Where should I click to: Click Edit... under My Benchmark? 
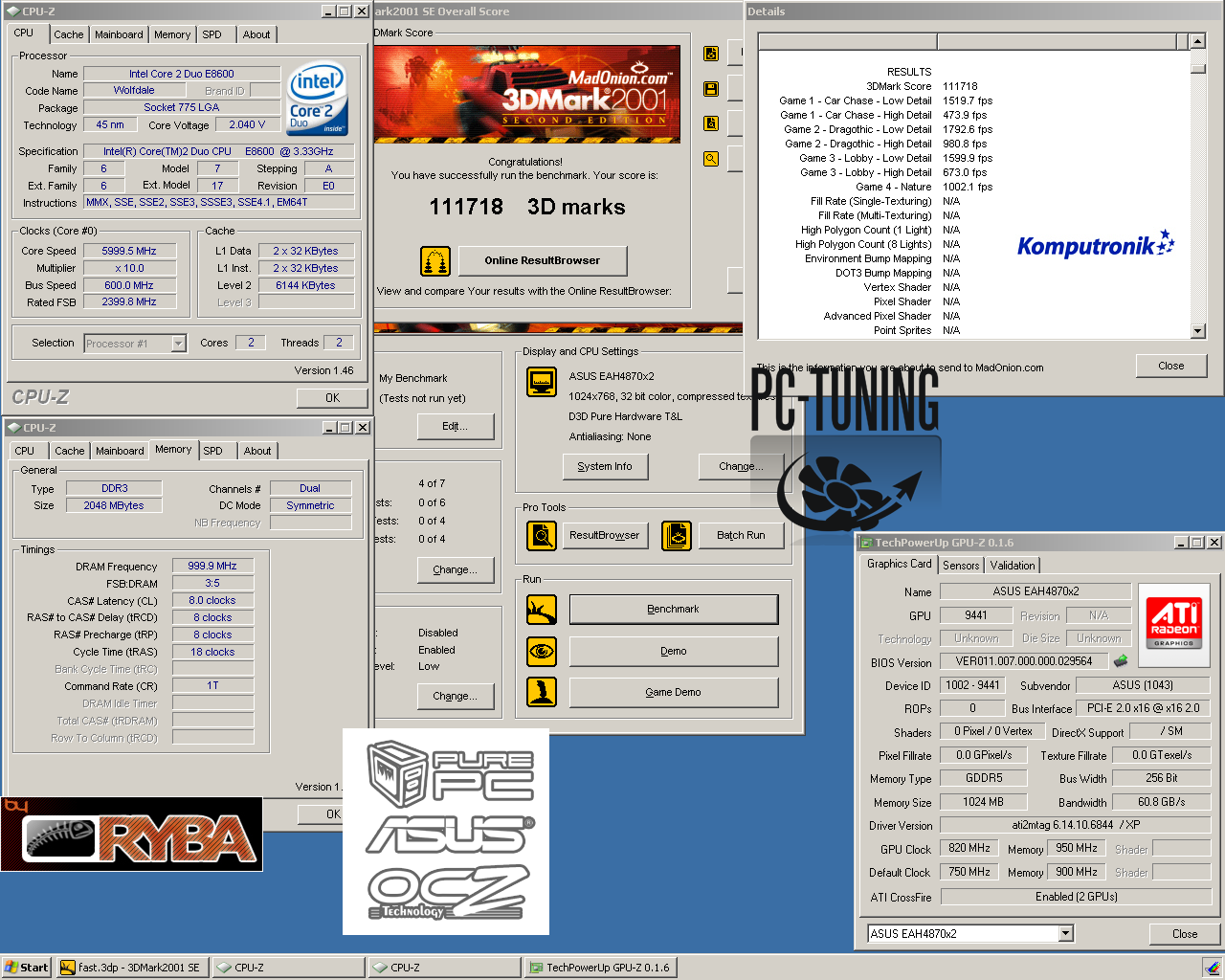pos(456,427)
